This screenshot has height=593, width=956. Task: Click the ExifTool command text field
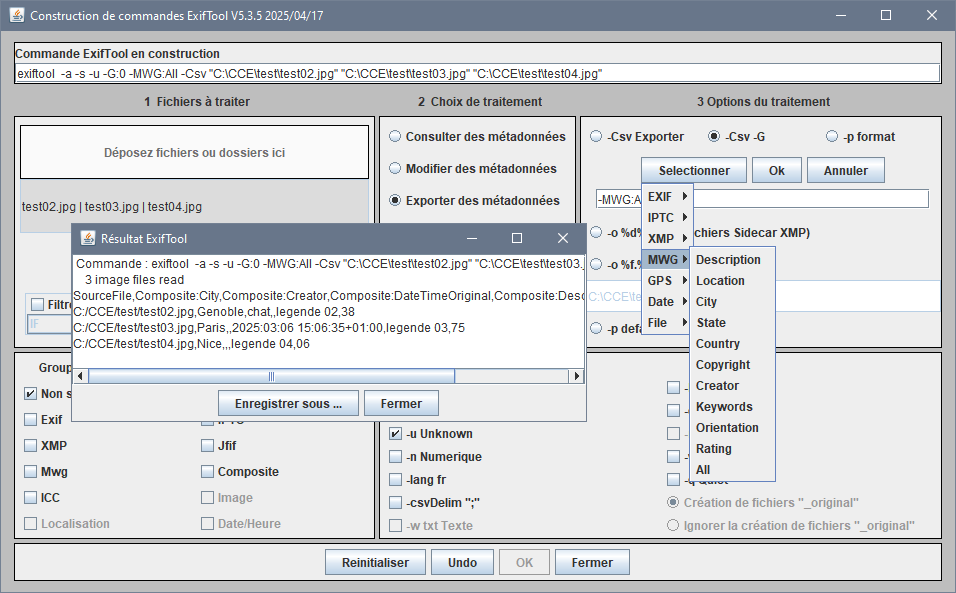coord(477,74)
